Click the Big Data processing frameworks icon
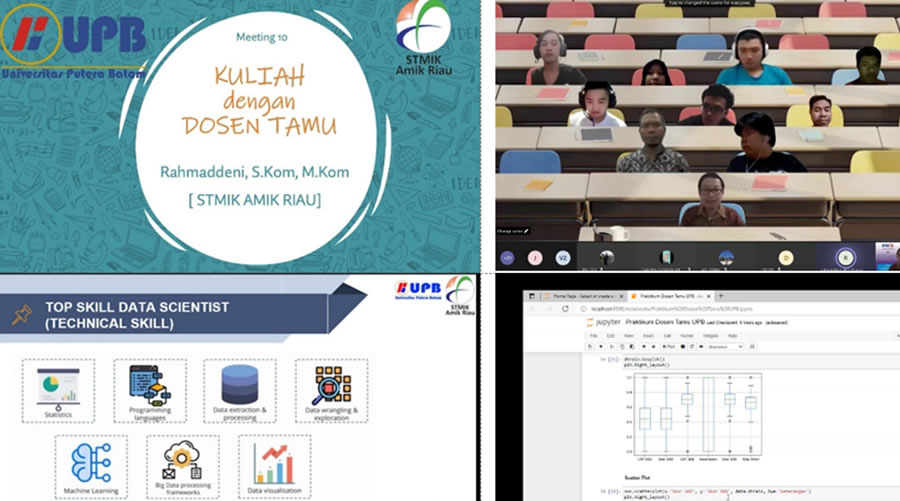900x501 pixels. pyautogui.click(x=182, y=461)
